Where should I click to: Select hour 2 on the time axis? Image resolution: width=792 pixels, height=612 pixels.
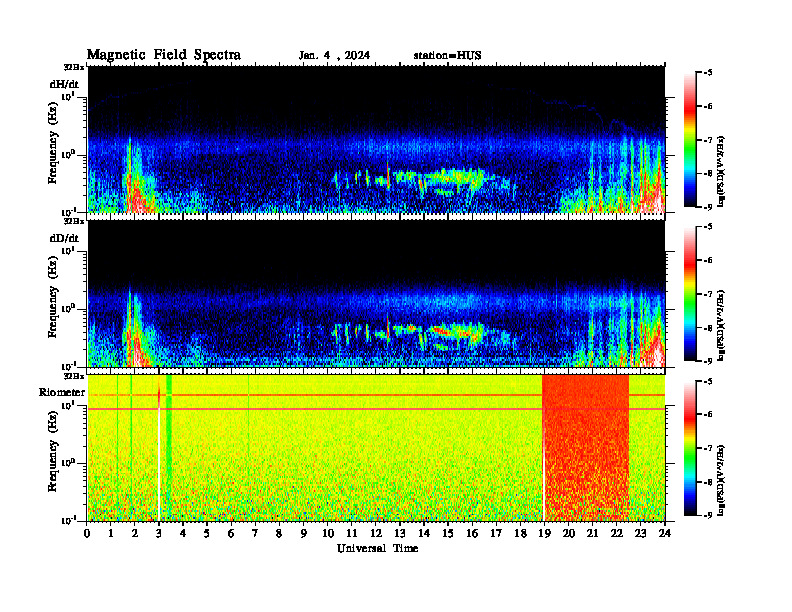click(135, 533)
